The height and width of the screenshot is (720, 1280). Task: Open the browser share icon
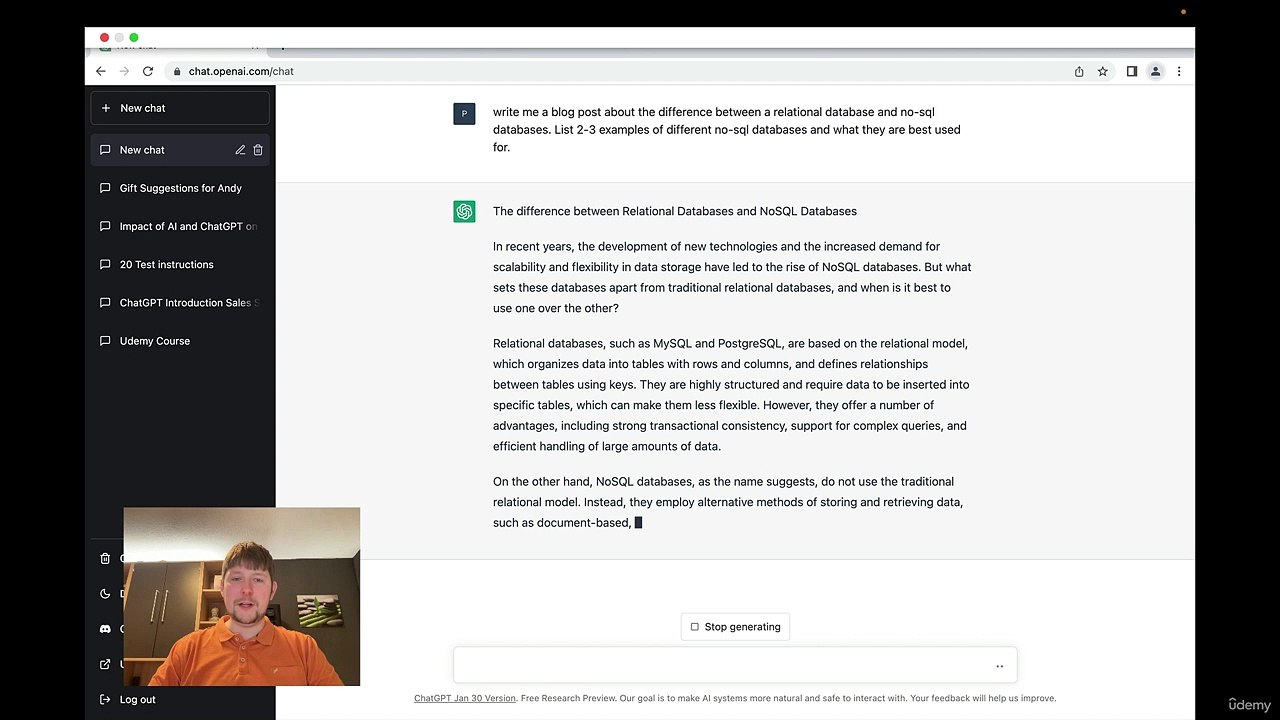coord(1079,71)
